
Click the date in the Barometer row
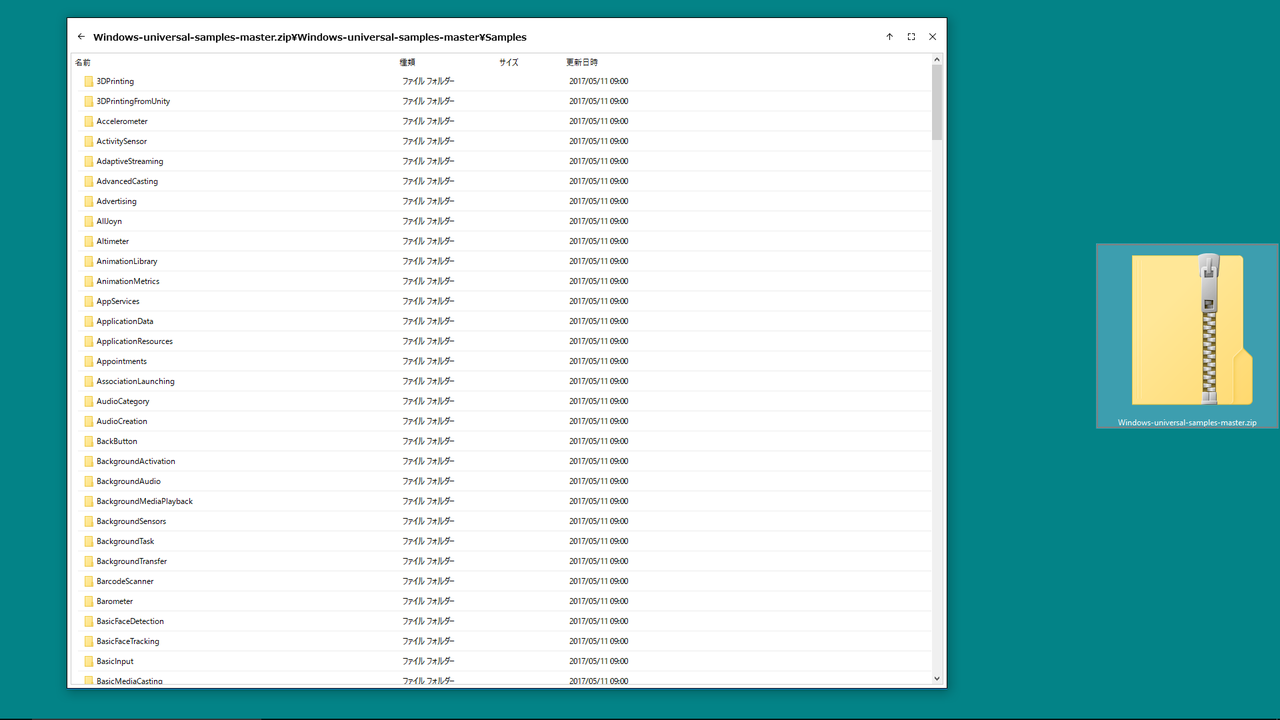pyautogui.click(x=599, y=601)
